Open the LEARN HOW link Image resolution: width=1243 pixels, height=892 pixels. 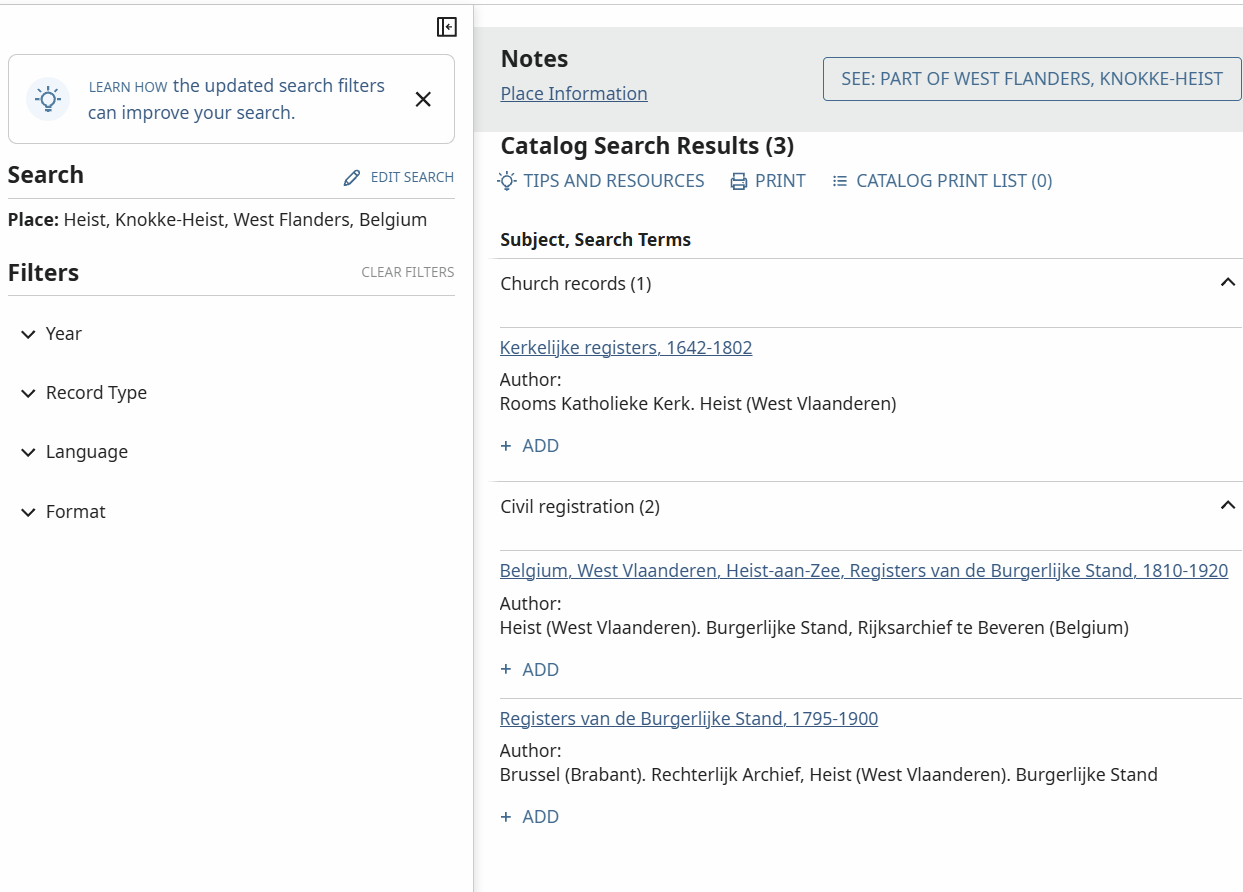[128, 87]
